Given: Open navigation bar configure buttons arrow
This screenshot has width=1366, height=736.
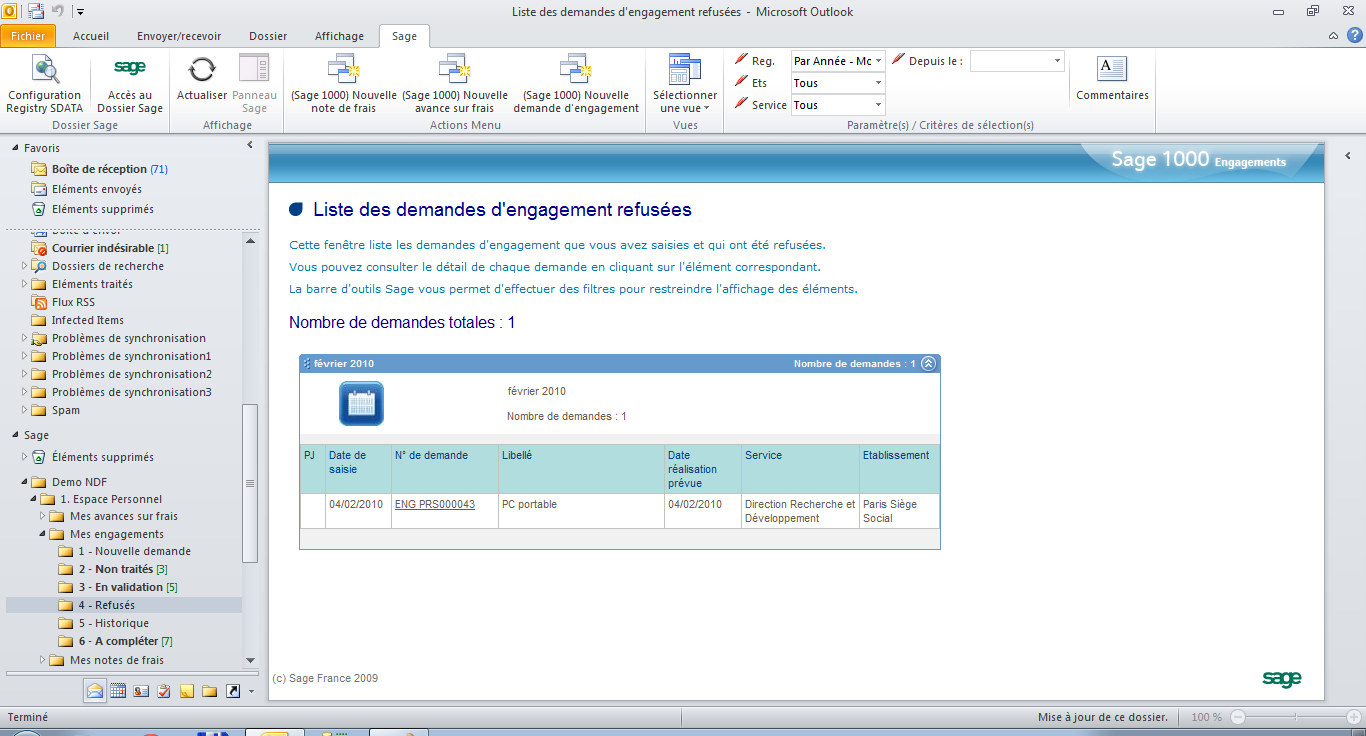Looking at the screenshot, I should pos(251,691).
